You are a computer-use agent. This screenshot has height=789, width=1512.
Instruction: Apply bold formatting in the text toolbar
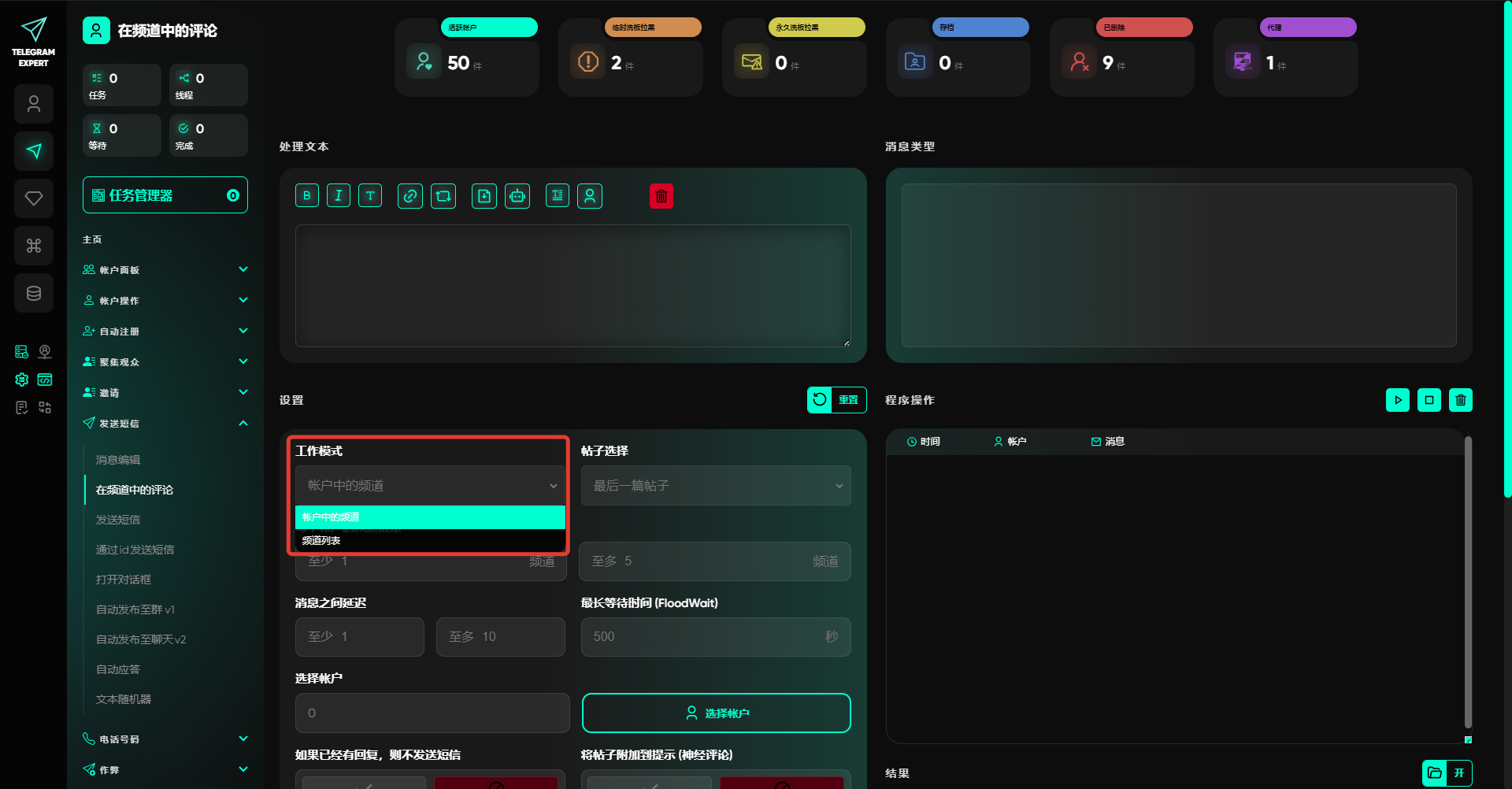pos(307,196)
